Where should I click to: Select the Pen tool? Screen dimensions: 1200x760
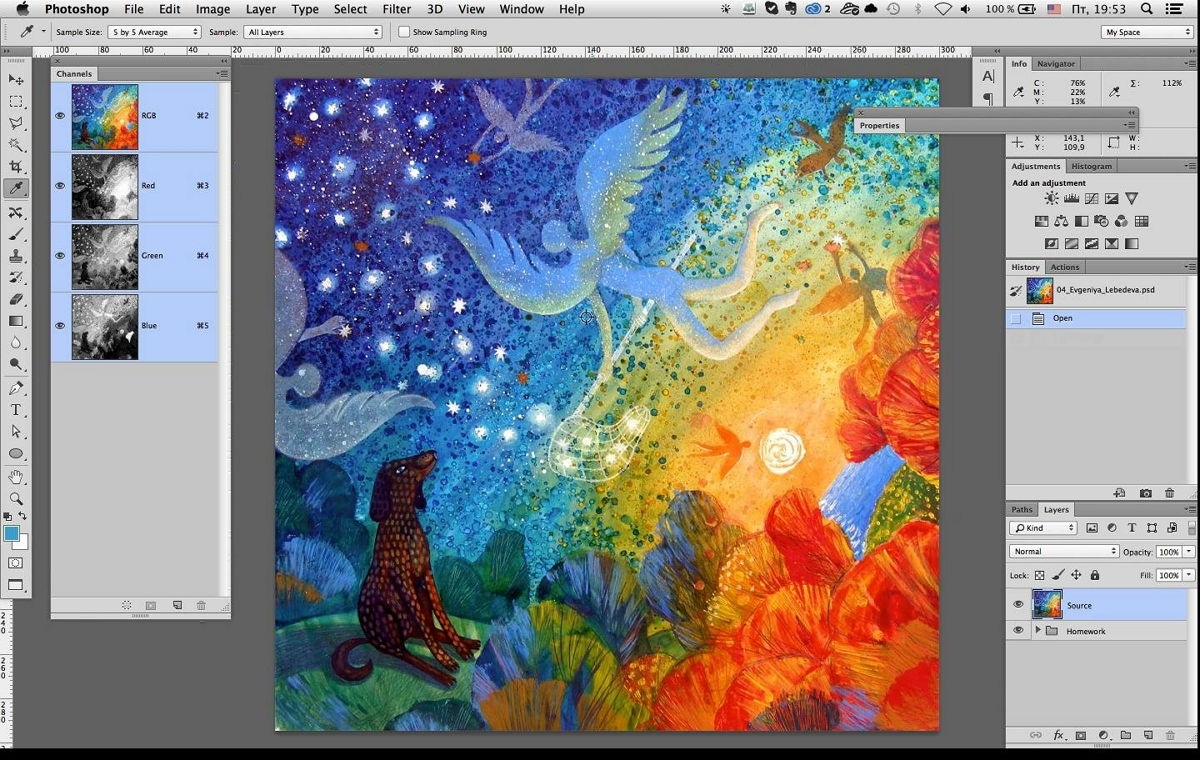pos(16,388)
